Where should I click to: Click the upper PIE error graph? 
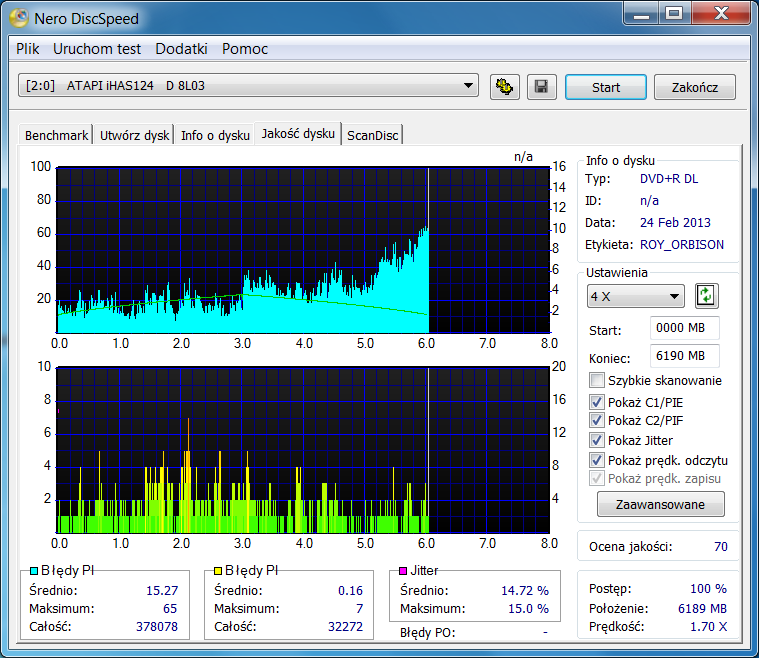[x=304, y=250]
